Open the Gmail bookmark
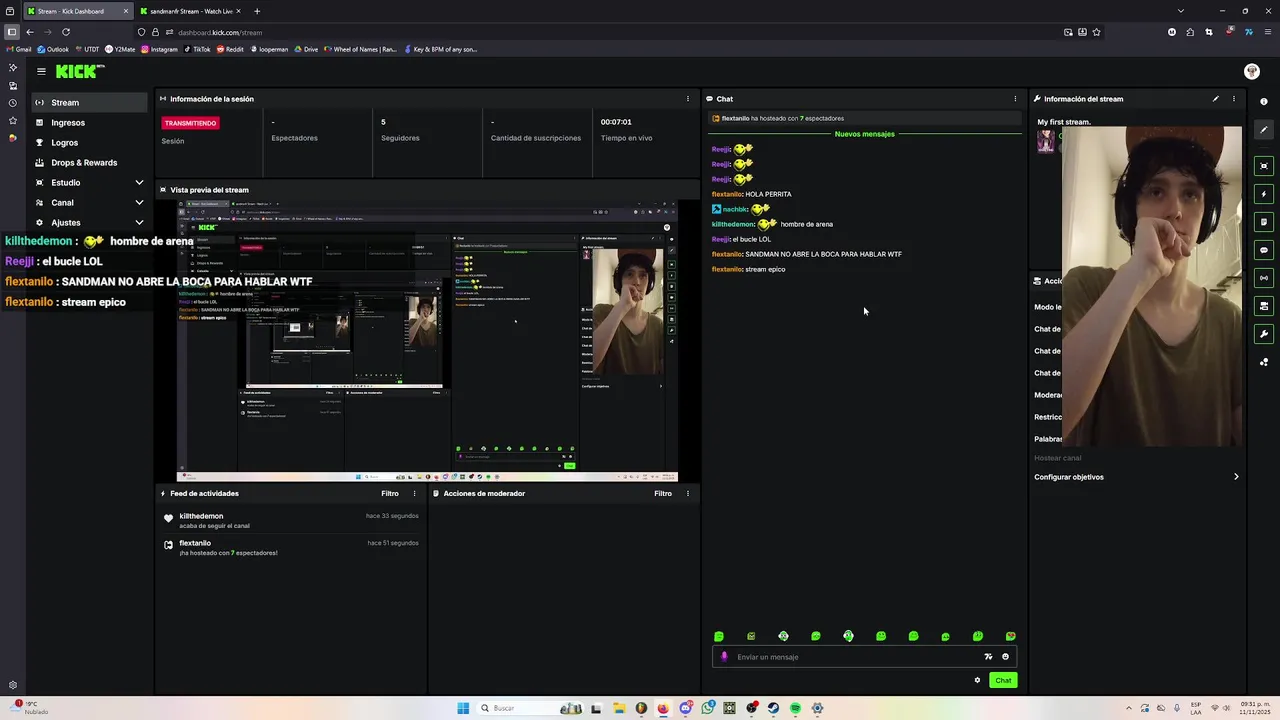The image size is (1280, 720). point(20,49)
